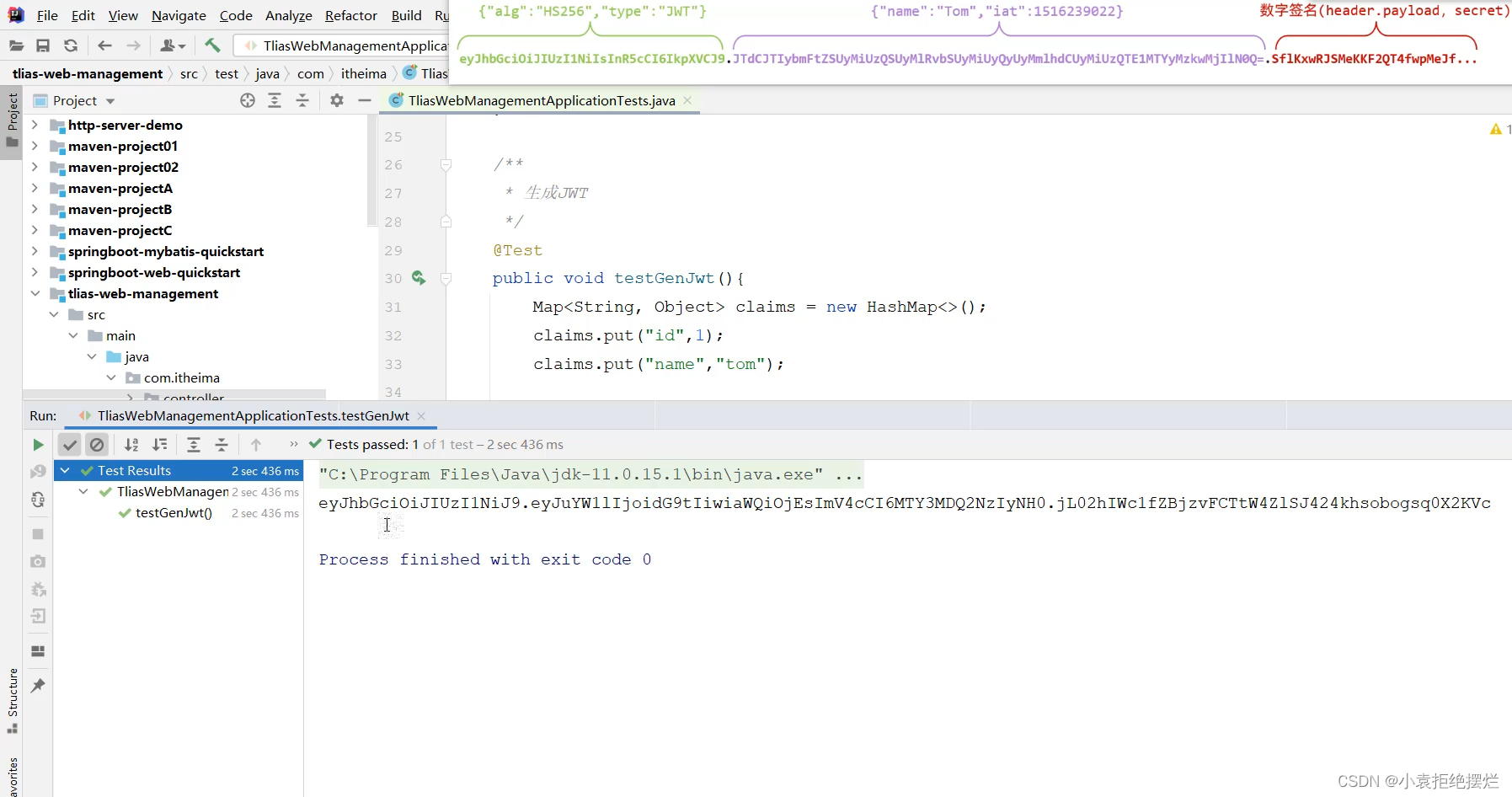This screenshot has height=797, width=1512.
Task: Click the Open folder icon in main toolbar
Action: point(16,45)
